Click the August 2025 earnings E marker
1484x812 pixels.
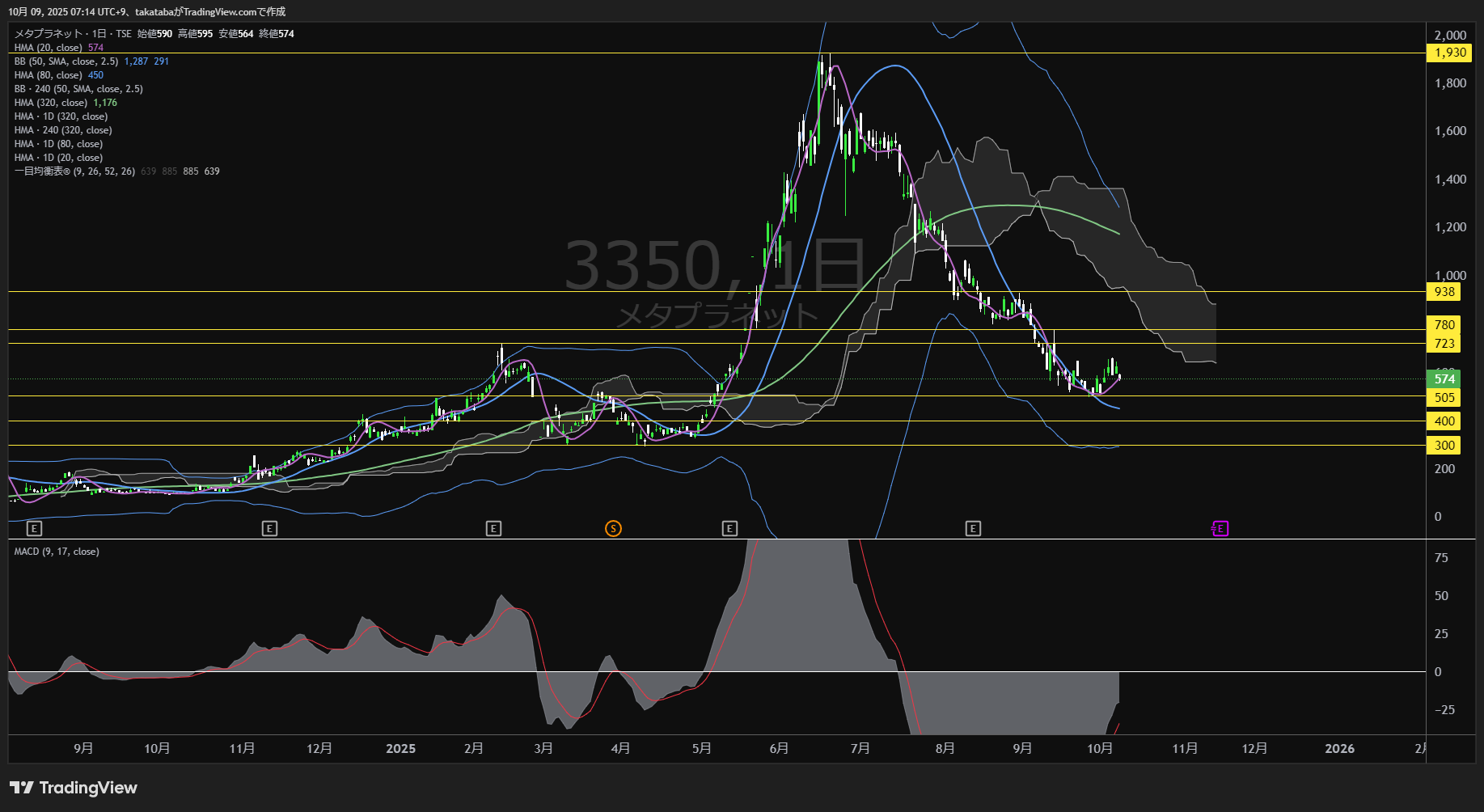(973, 529)
